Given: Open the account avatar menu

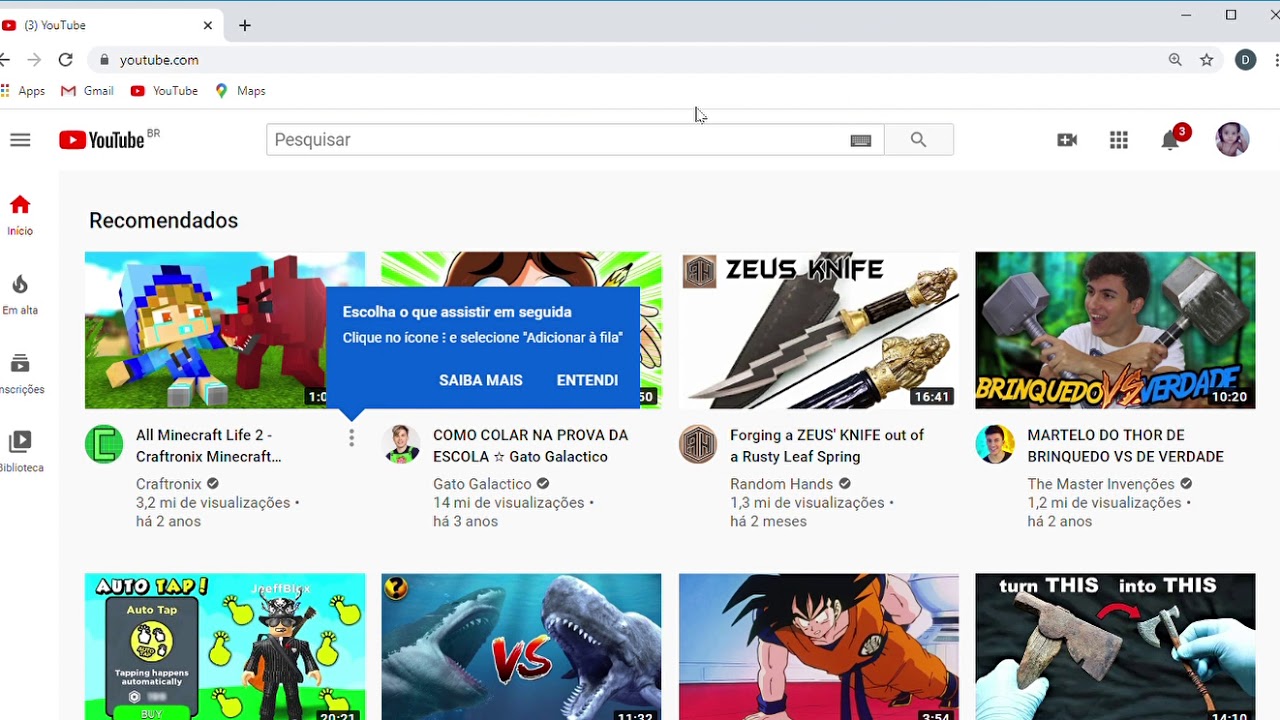Looking at the screenshot, I should pos(1232,140).
